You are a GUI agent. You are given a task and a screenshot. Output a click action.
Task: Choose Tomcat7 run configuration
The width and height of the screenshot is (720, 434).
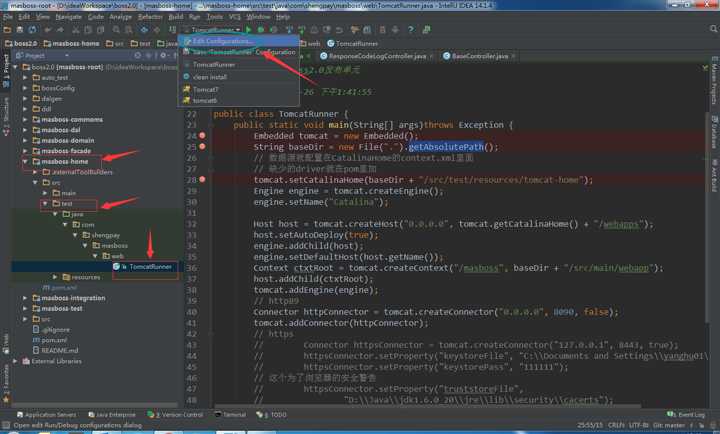tap(206, 89)
